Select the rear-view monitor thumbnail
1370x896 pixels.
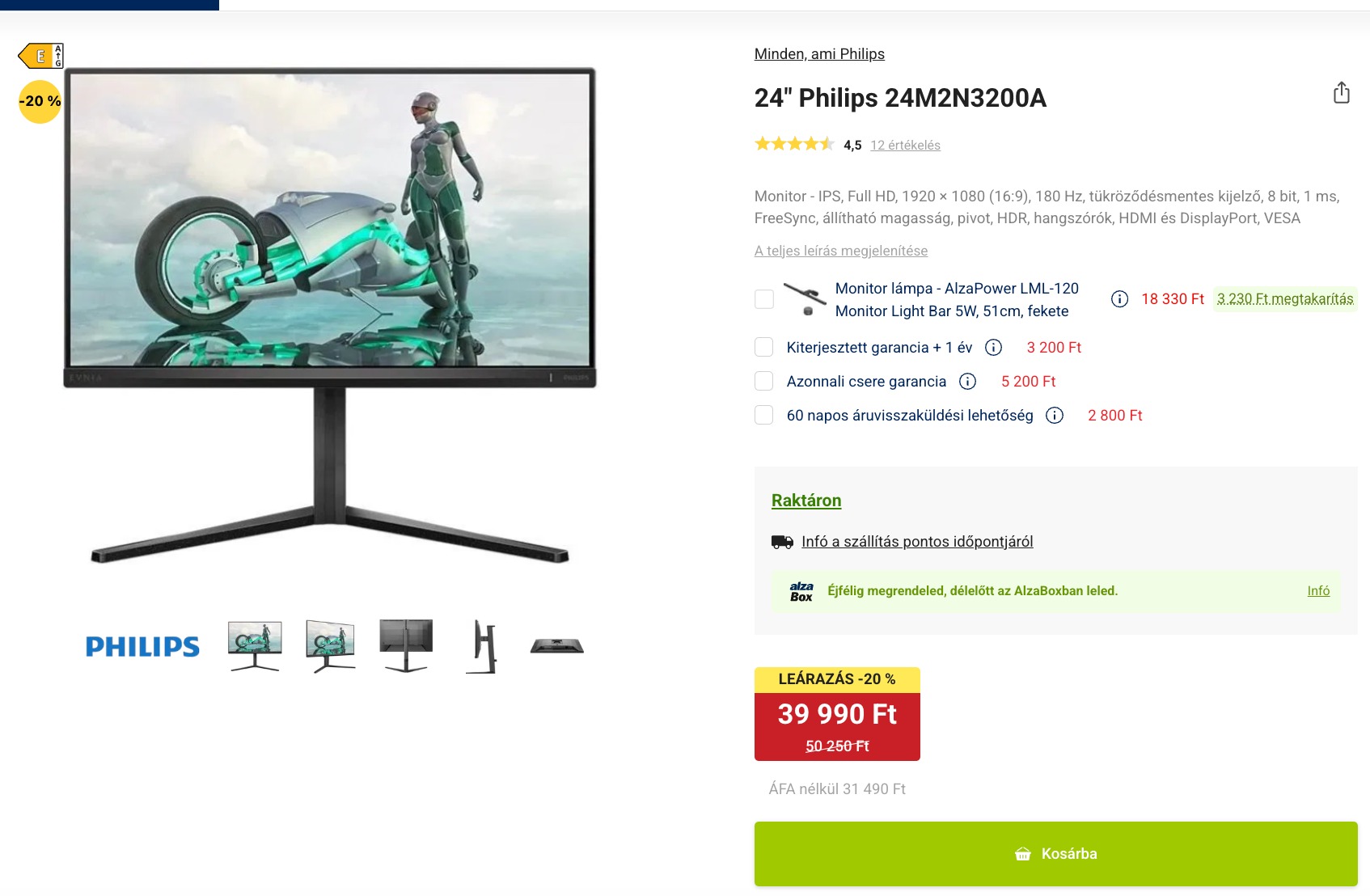(406, 646)
